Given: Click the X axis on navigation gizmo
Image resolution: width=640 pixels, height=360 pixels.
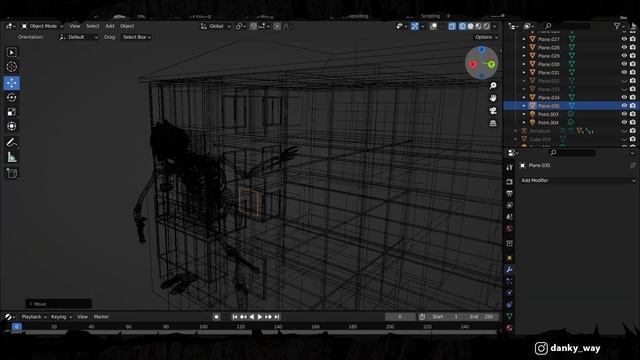Looking at the screenshot, I should pyautogui.click(x=473, y=64).
